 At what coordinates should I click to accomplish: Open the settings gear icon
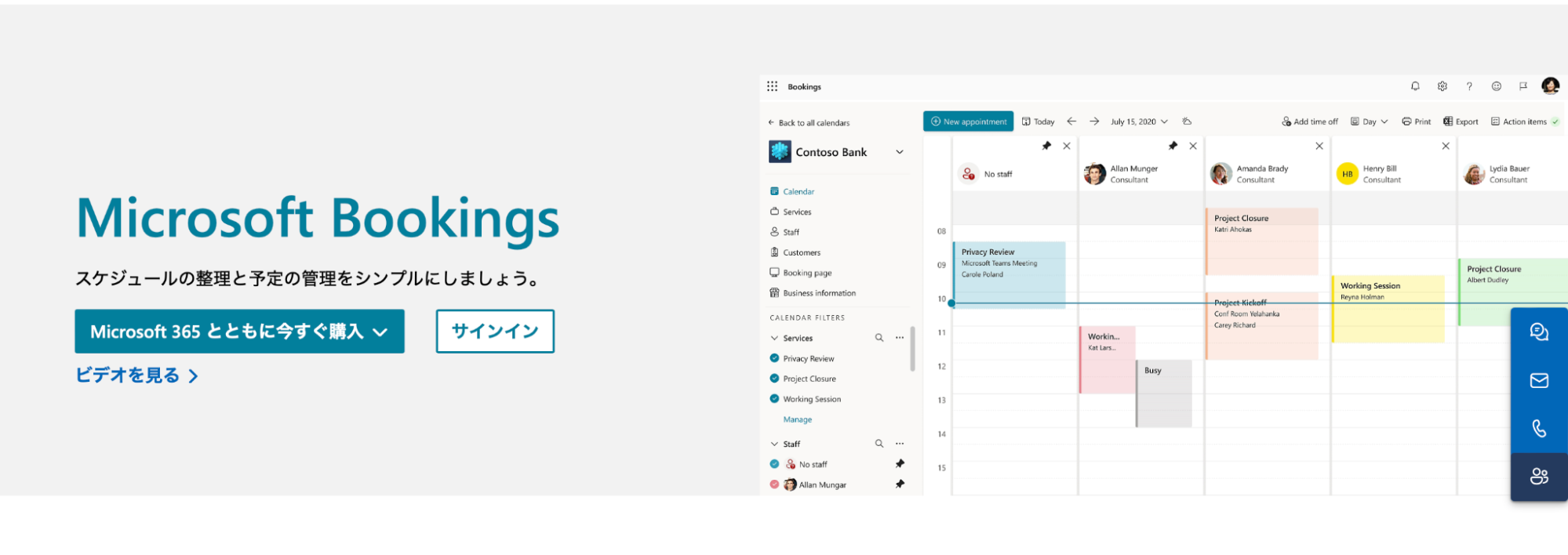(1442, 86)
